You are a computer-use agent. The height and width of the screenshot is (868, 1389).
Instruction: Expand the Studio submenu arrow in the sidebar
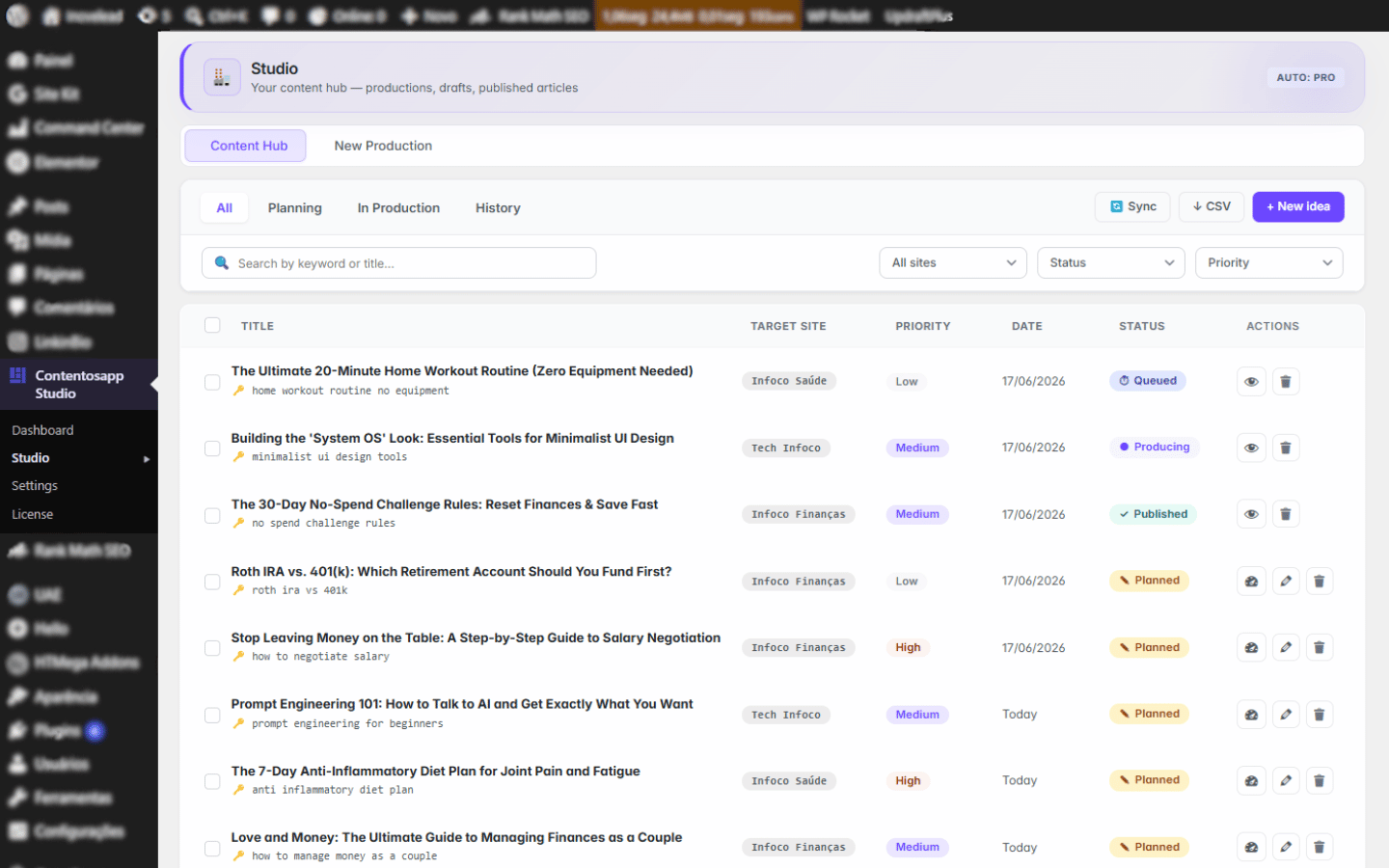tap(147, 459)
